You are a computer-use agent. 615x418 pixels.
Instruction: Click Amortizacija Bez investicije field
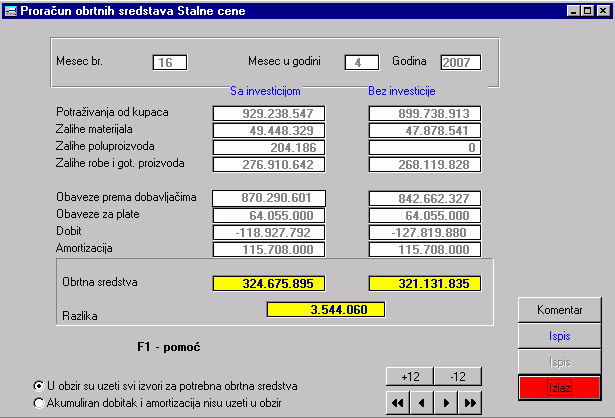425,250
